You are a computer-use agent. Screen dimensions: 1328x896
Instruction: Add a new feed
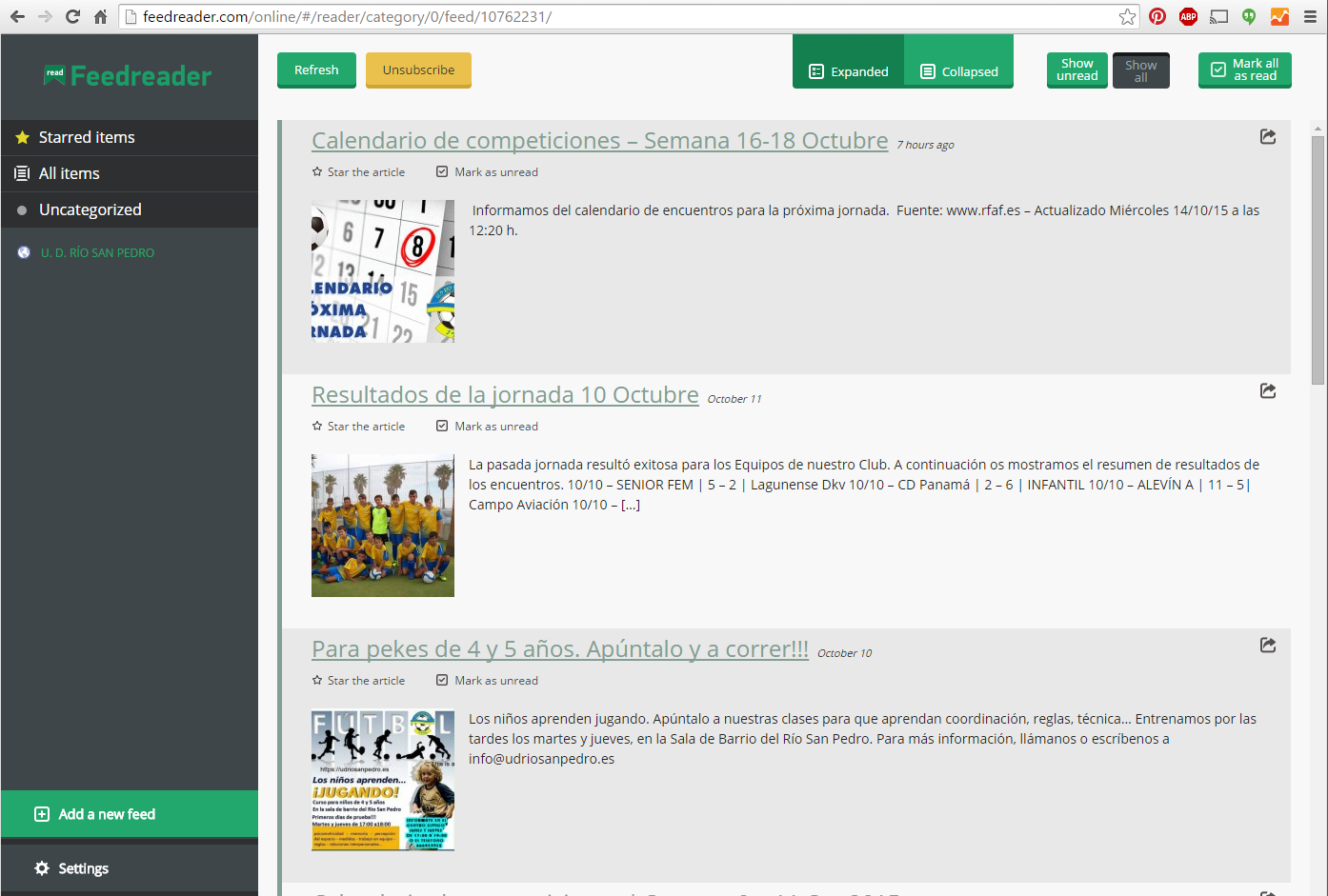(x=130, y=814)
